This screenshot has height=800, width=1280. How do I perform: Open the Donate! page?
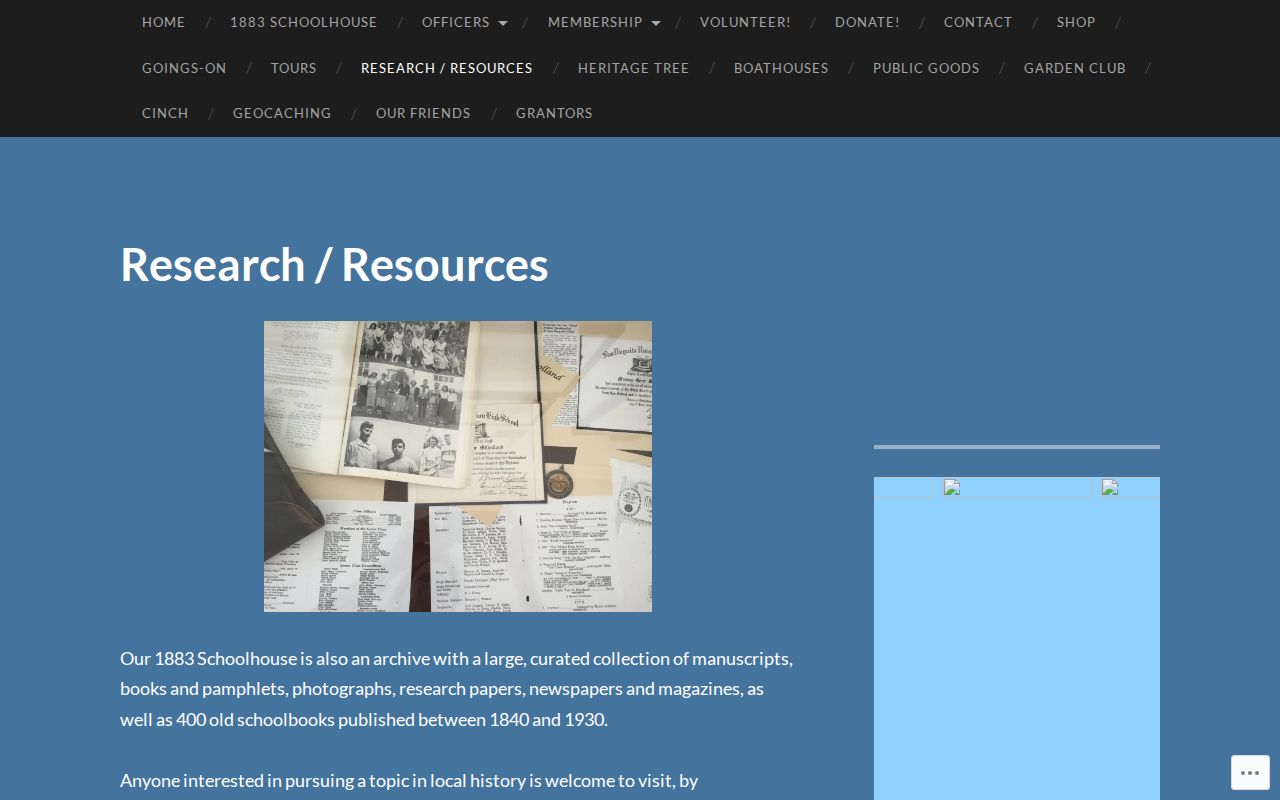click(867, 22)
